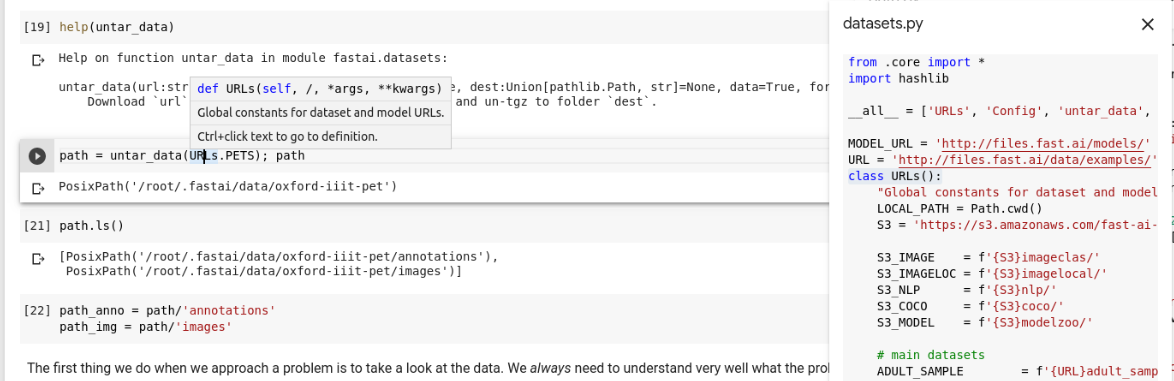1174x381 pixels.
Task: Click output icon of path.ls() cell
Action: 37,259
